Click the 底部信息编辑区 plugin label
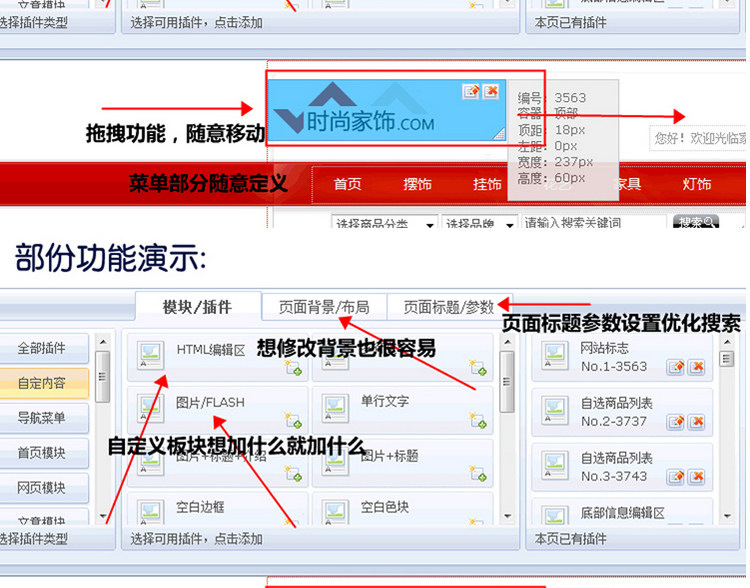 623,513
